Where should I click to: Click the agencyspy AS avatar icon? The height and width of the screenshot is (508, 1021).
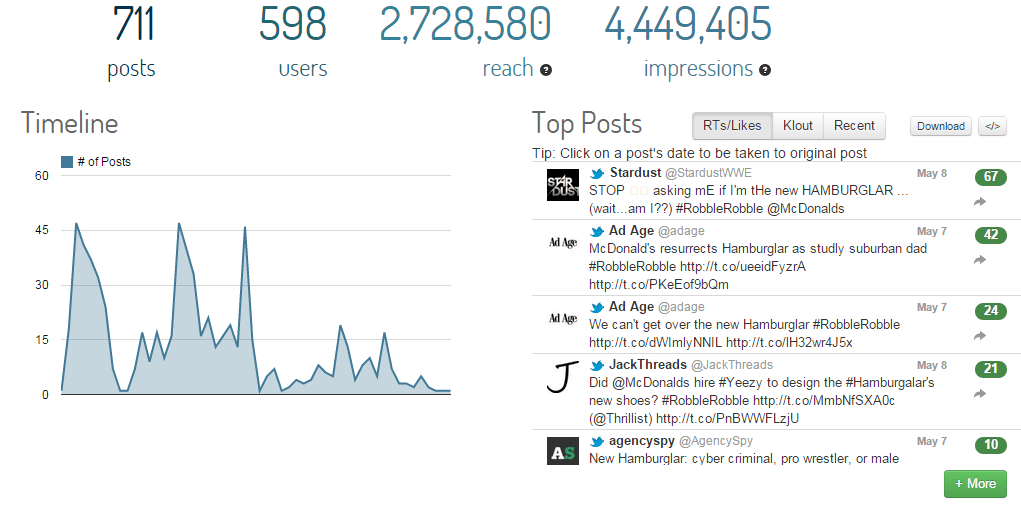click(563, 451)
